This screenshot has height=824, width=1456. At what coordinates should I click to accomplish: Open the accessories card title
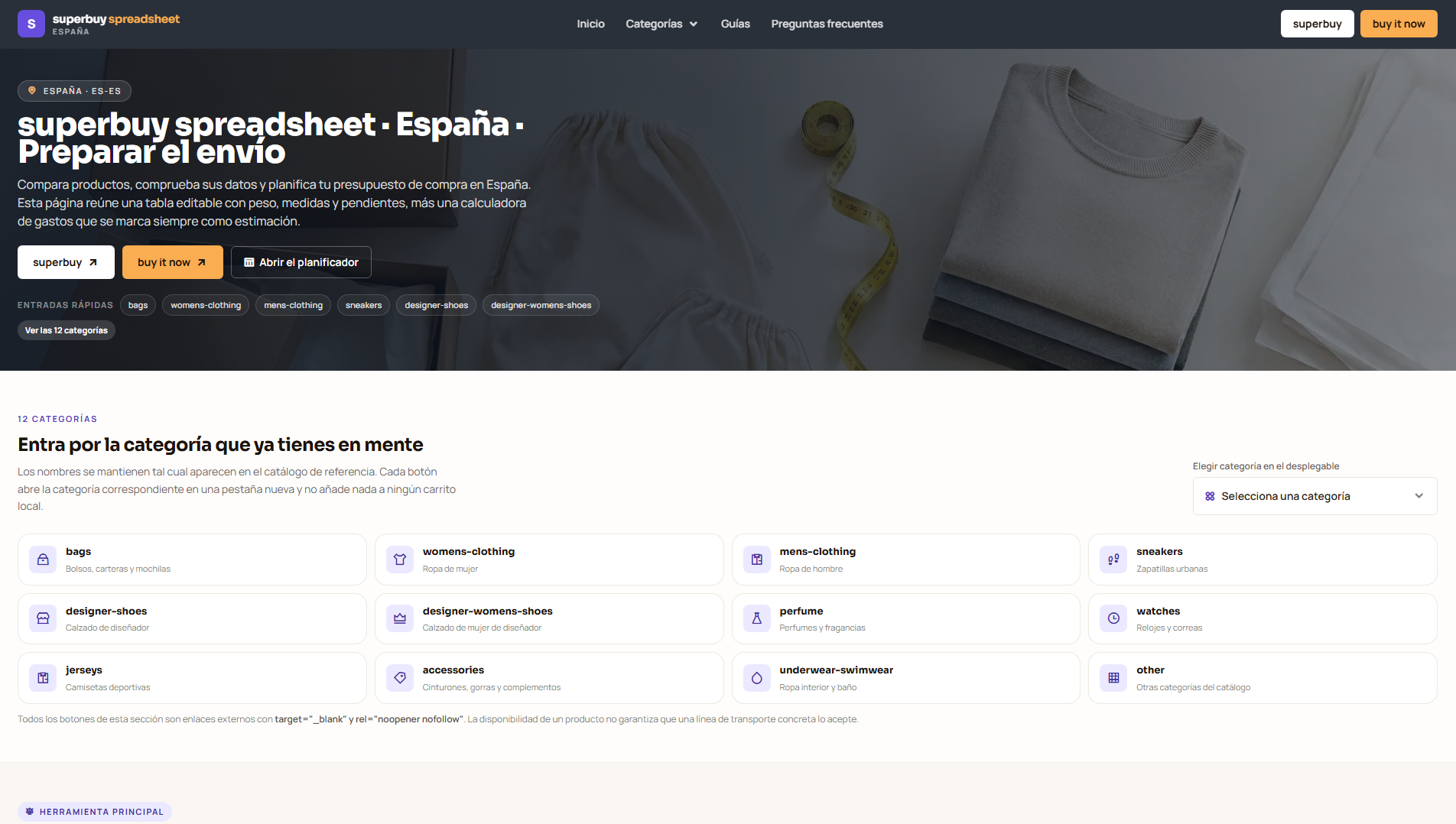click(x=453, y=670)
